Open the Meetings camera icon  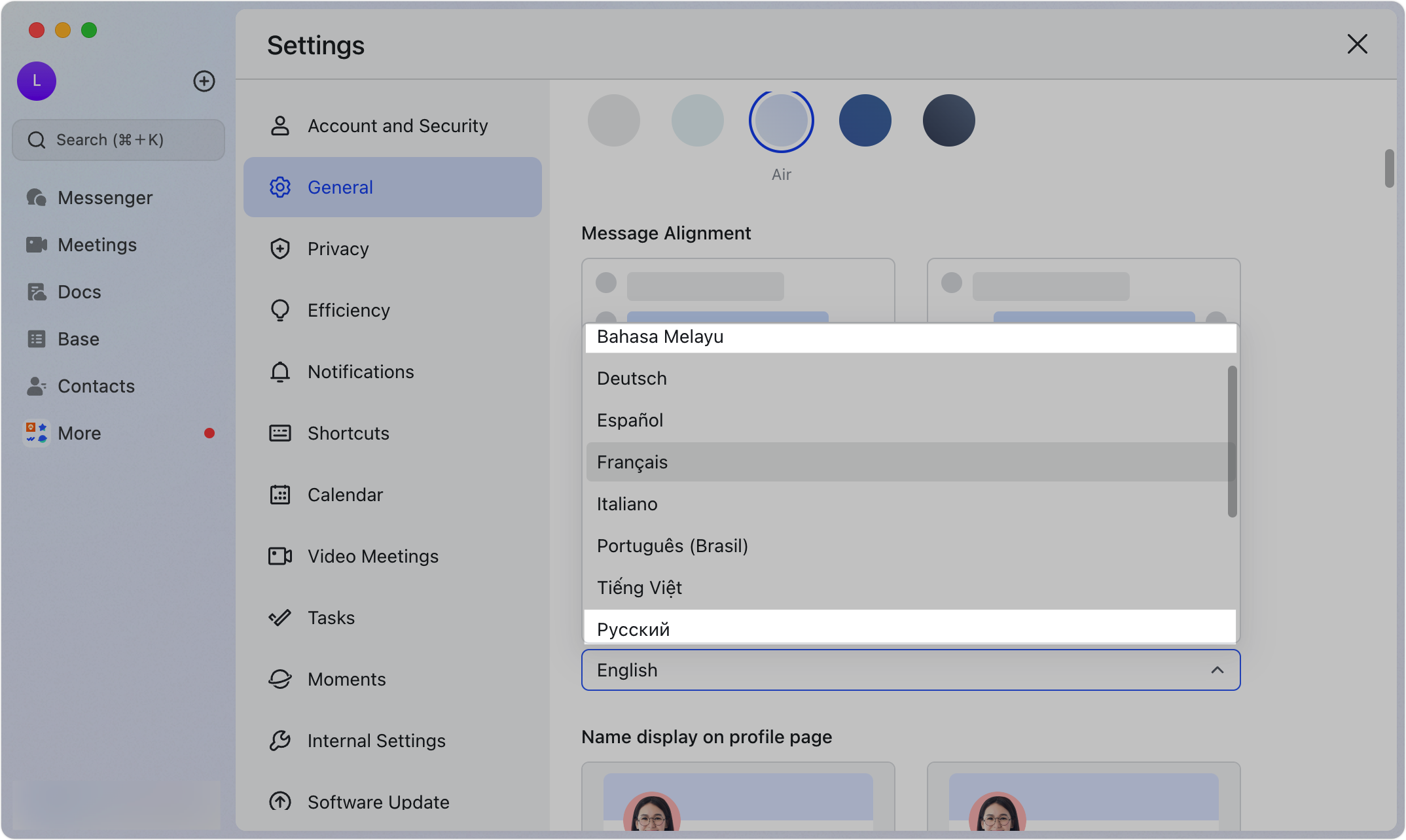tap(37, 245)
